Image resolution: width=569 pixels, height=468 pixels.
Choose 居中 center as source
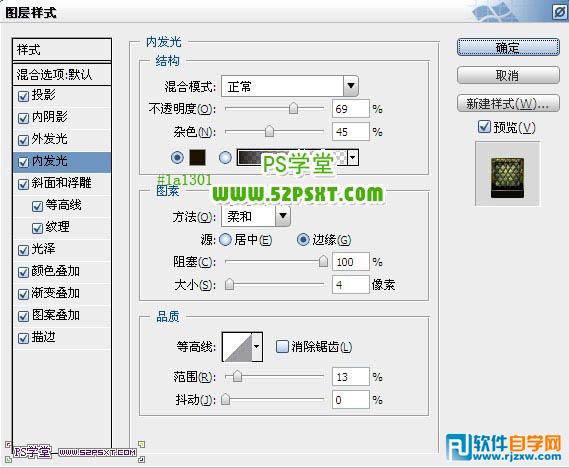(225, 240)
